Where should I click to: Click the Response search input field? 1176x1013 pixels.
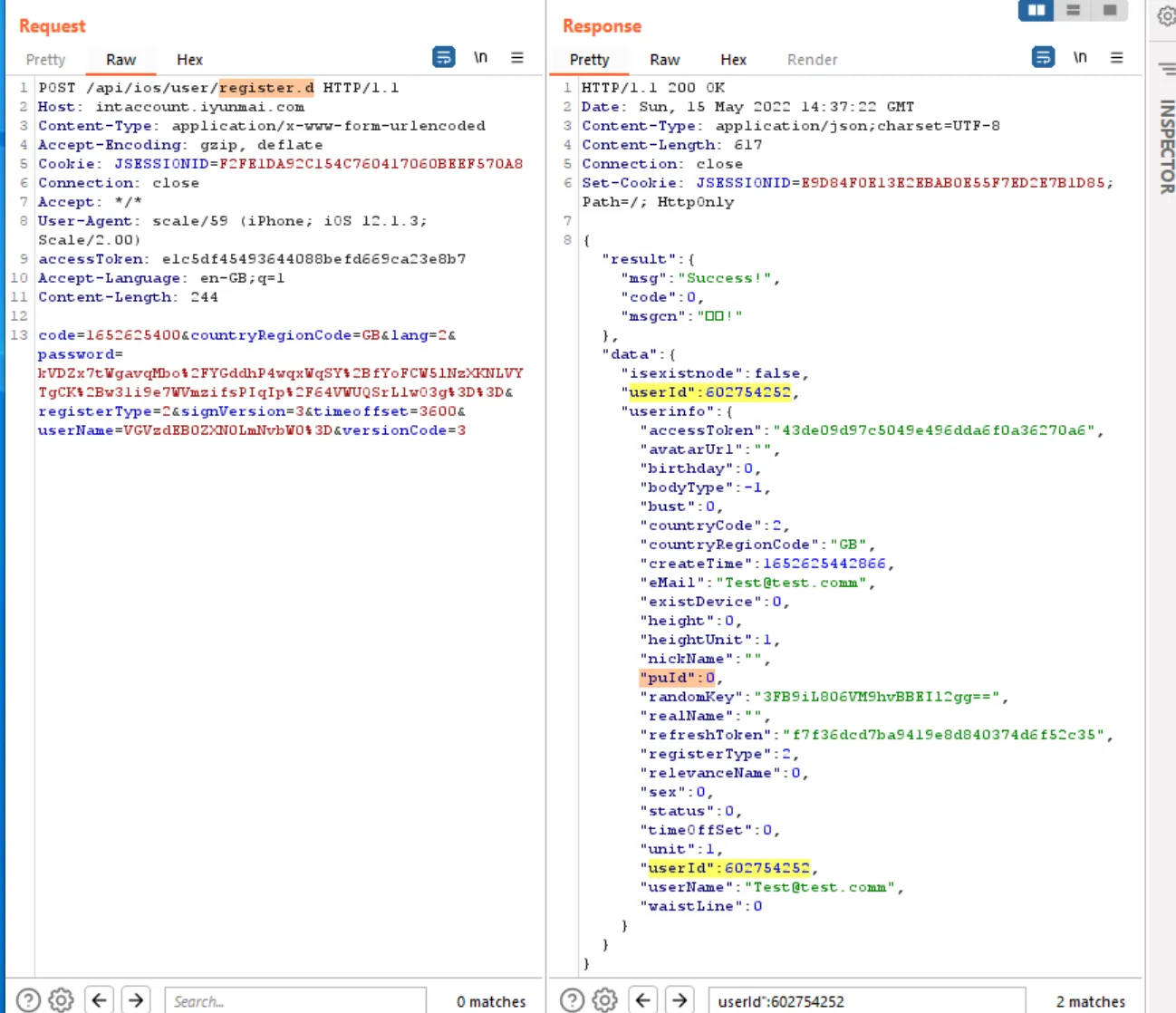pyautogui.click(x=865, y=1001)
